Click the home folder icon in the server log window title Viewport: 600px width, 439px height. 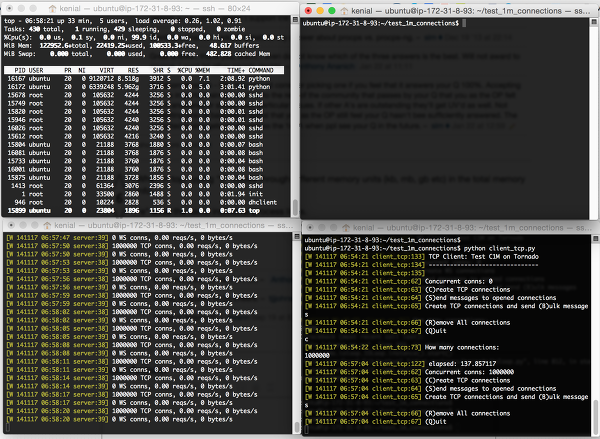[x=47, y=225]
